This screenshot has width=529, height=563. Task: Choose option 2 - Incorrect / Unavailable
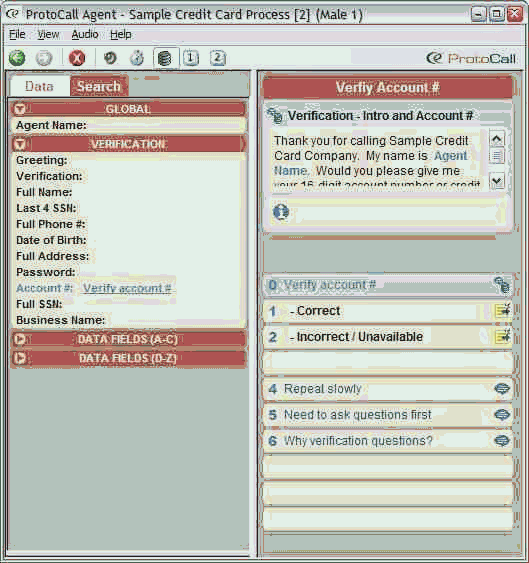388,337
